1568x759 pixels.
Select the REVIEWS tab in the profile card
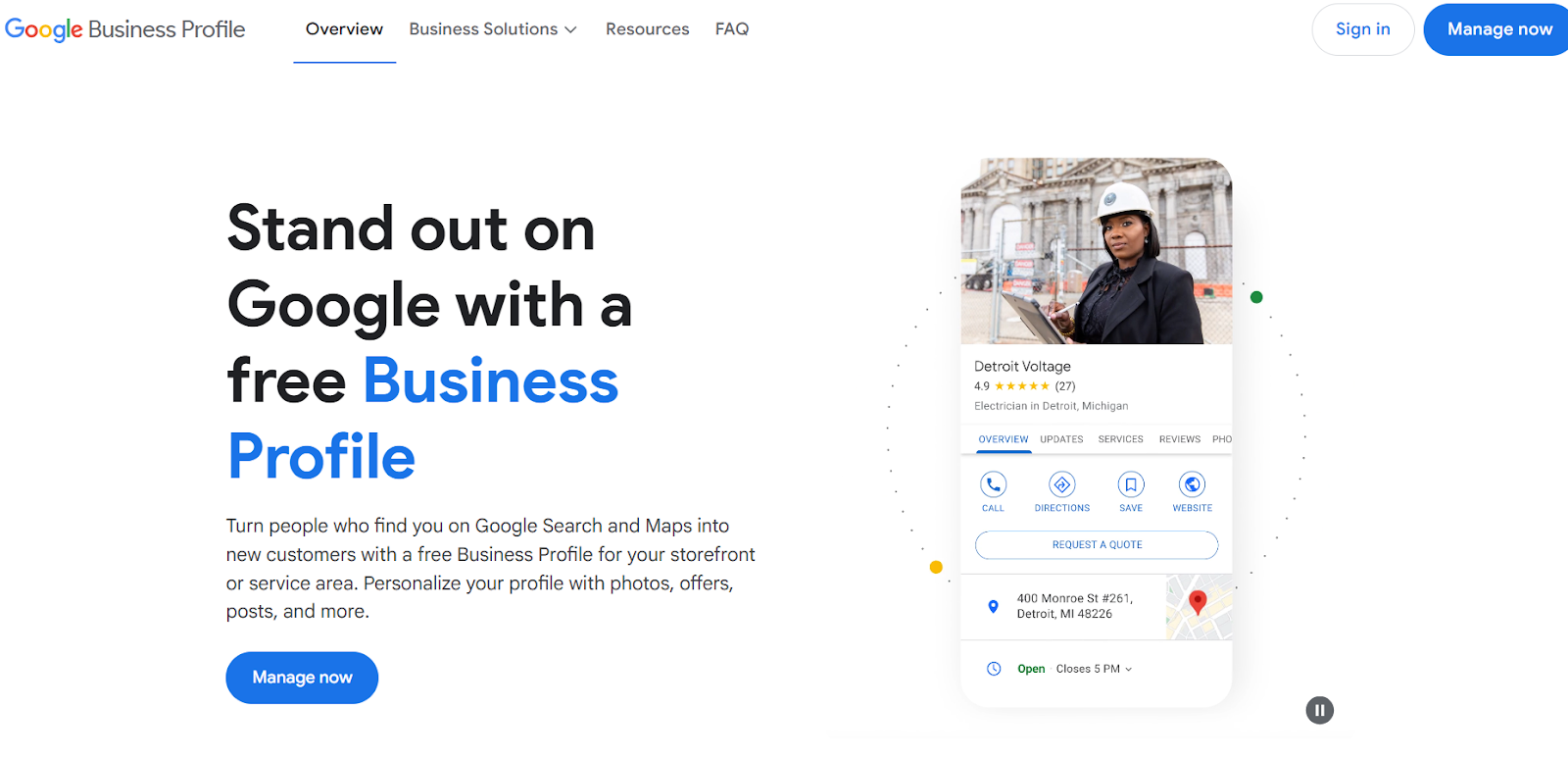point(1179,439)
